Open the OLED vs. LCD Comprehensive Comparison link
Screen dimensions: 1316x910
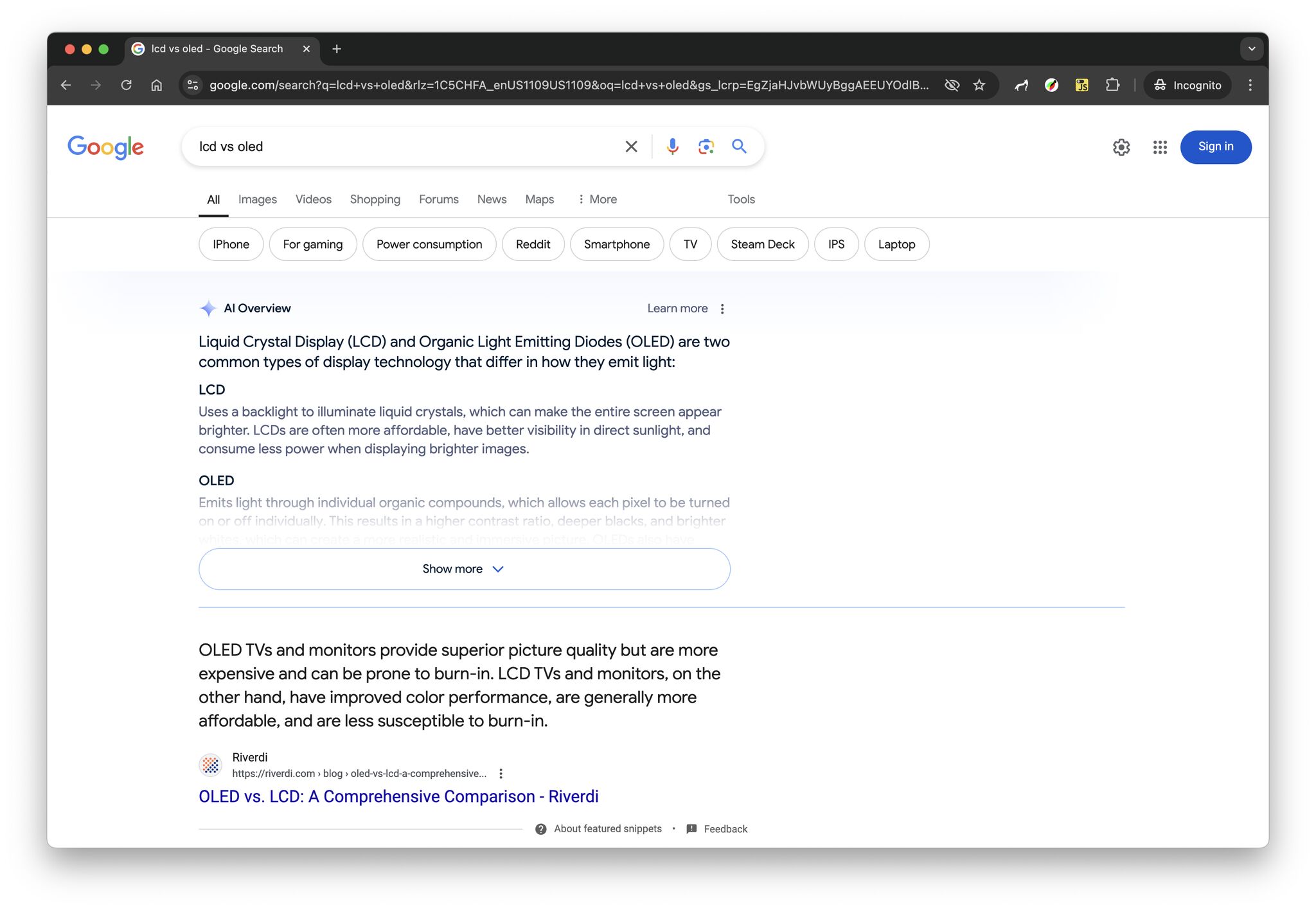[398, 796]
